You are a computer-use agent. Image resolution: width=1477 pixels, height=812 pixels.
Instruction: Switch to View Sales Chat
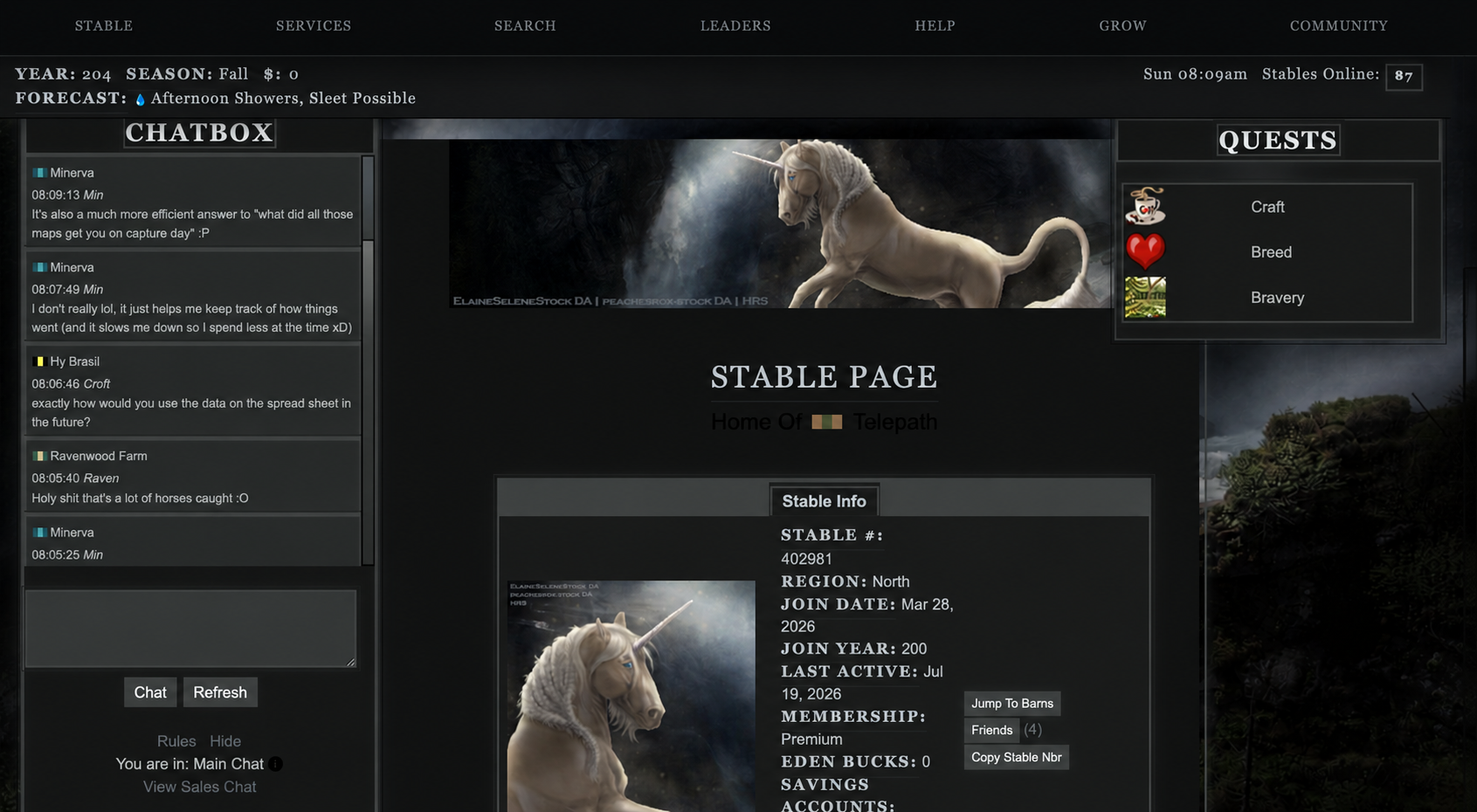tap(200, 787)
